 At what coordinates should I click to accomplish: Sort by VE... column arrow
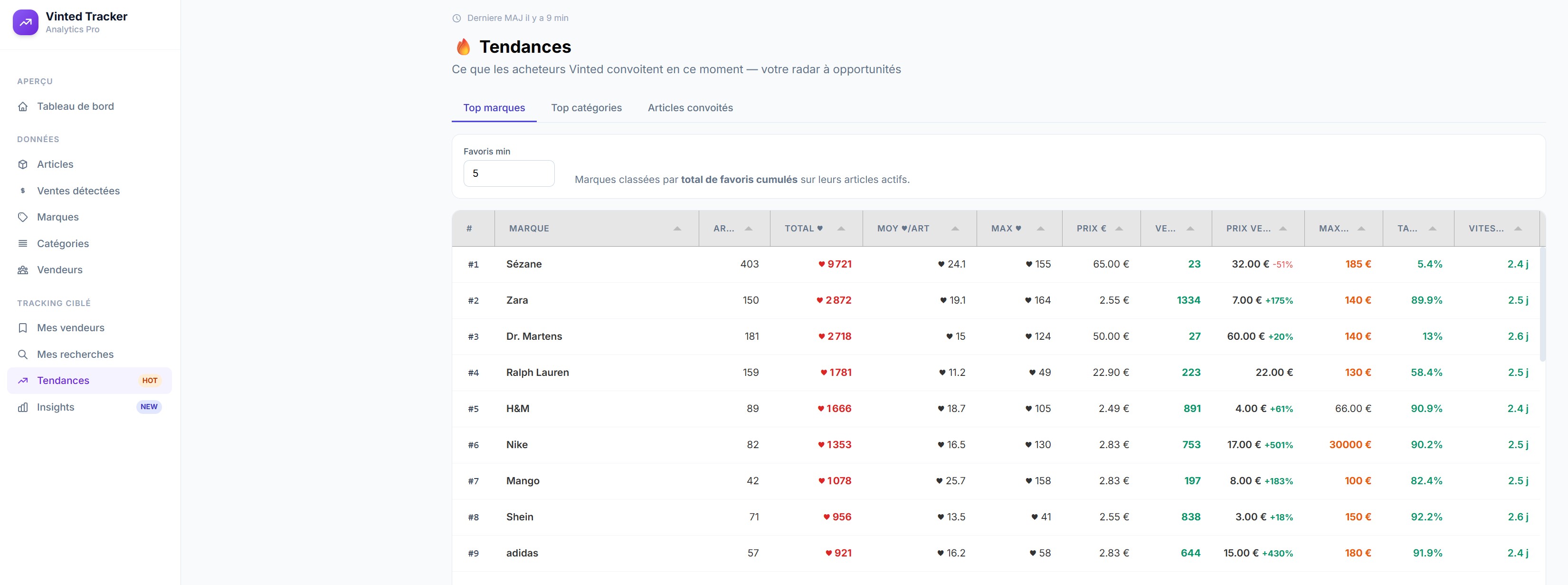1191,228
